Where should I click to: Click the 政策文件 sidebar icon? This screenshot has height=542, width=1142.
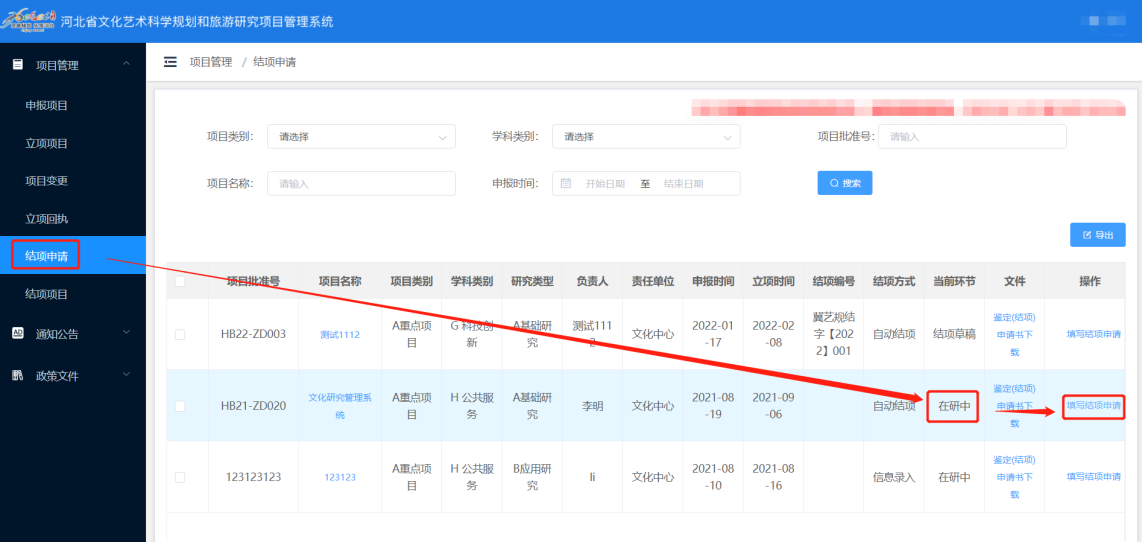coord(17,375)
